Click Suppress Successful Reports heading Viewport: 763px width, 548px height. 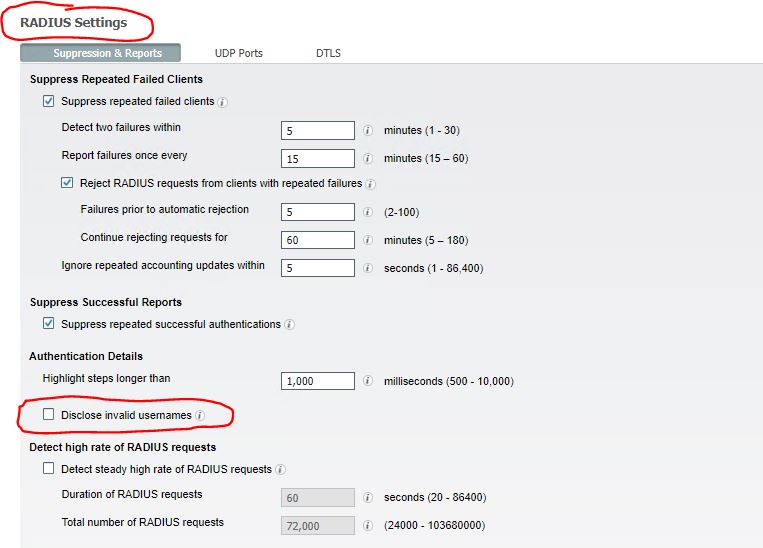[106, 302]
